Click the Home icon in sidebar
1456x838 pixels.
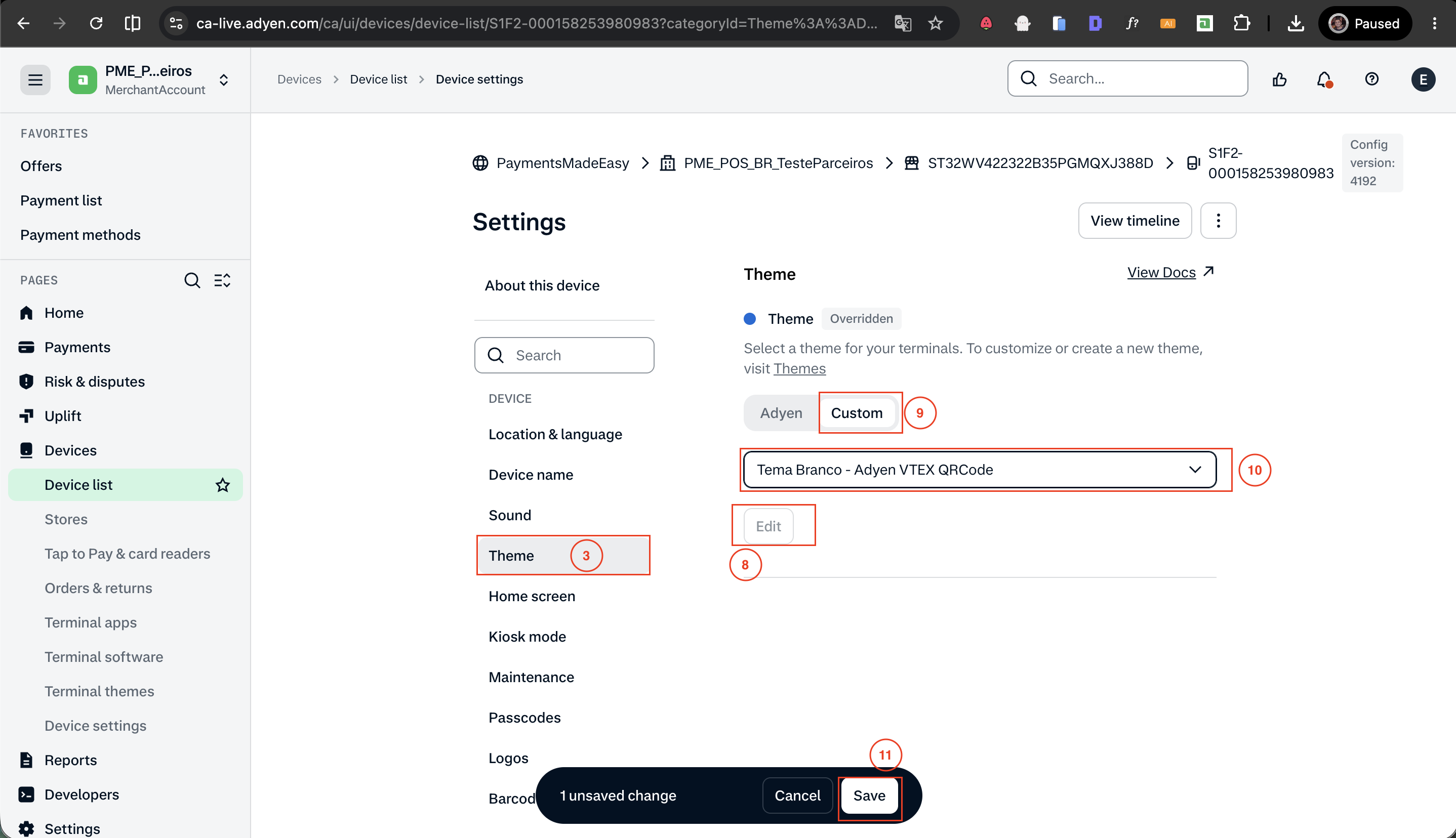click(x=26, y=313)
